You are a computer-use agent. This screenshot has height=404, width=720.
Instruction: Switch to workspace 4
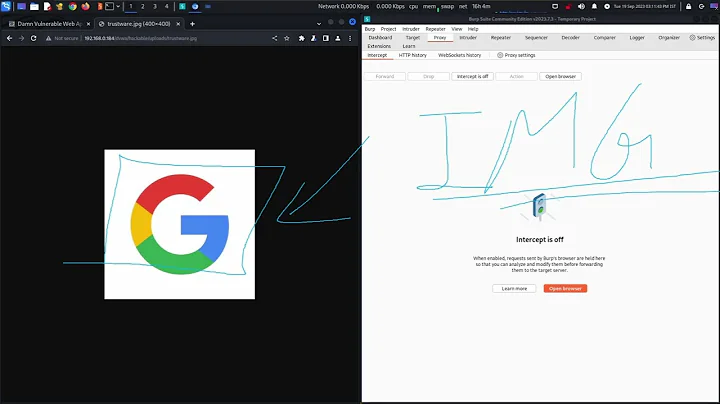pyautogui.click(x=167, y=6)
